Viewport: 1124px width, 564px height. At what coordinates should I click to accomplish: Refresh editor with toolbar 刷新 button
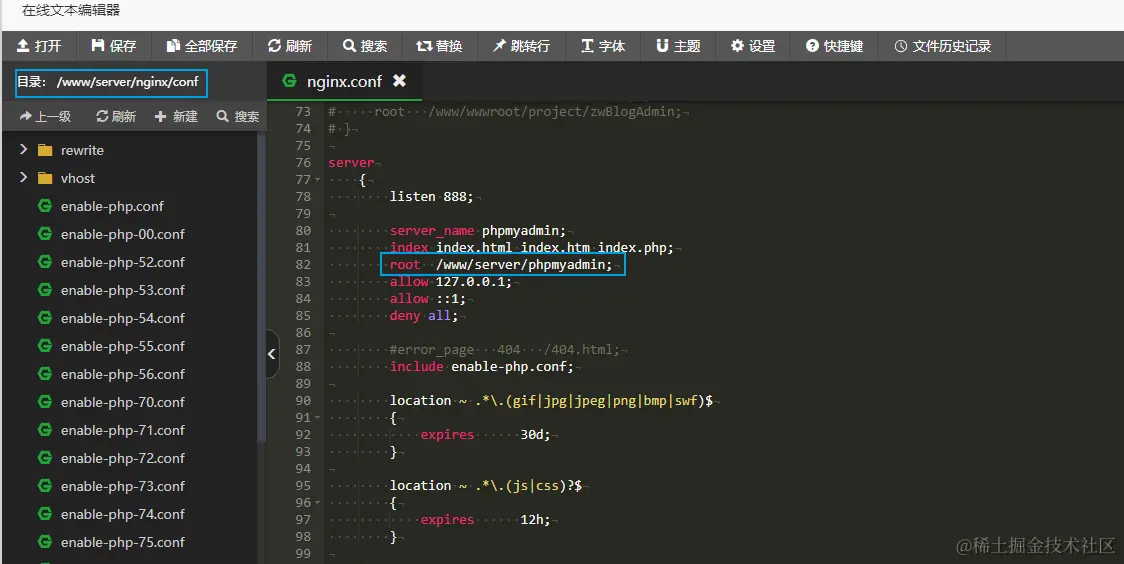290,46
